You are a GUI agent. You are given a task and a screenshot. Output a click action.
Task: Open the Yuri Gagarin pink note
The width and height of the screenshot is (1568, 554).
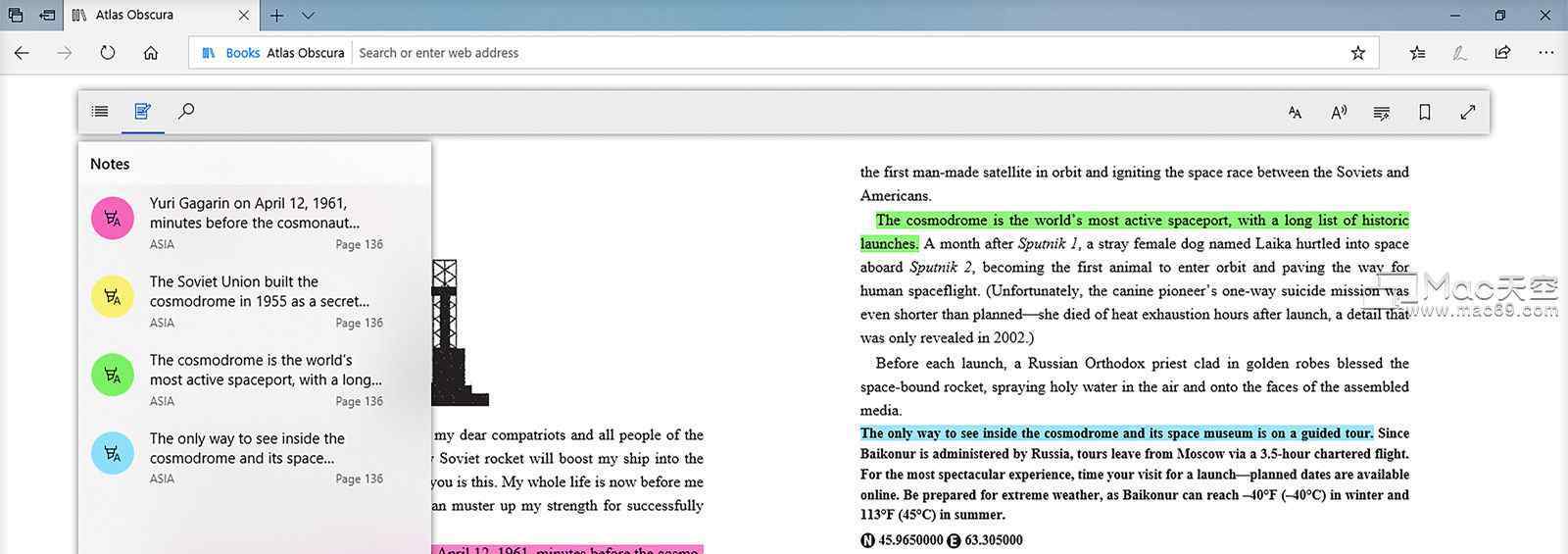click(x=255, y=224)
